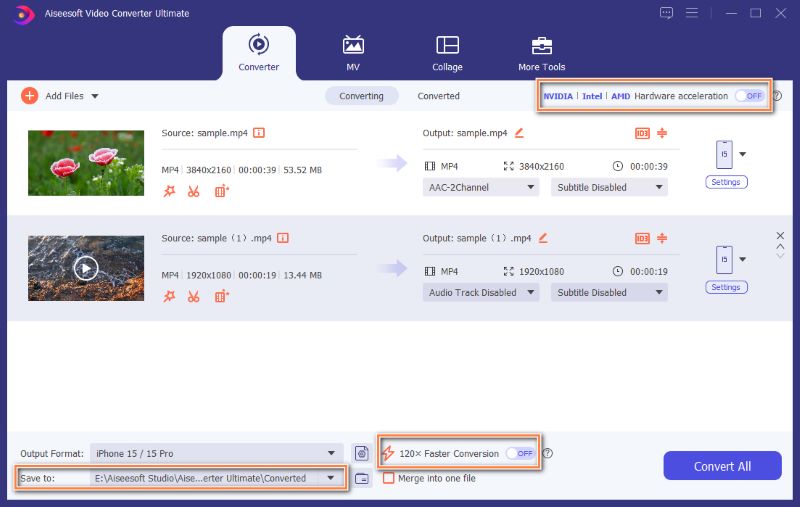Screen dimensions: 800x507
Task: Move sample (1).mp4 down in list
Action: pyautogui.click(x=780, y=256)
